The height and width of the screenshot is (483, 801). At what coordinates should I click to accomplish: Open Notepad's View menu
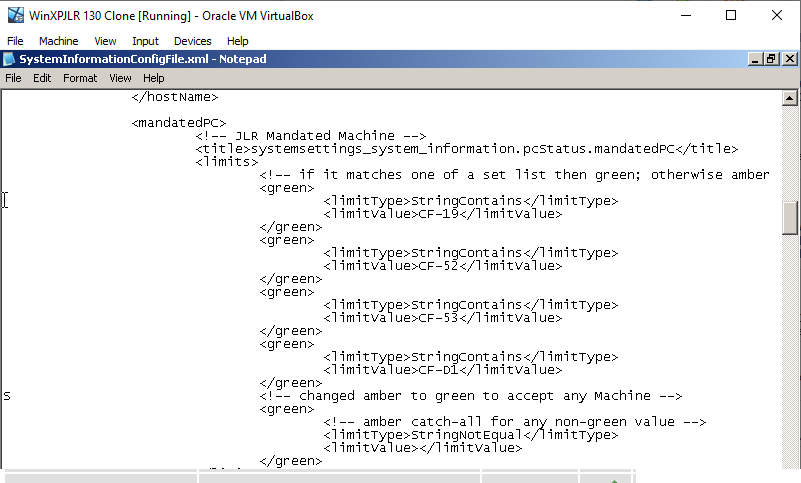120,78
